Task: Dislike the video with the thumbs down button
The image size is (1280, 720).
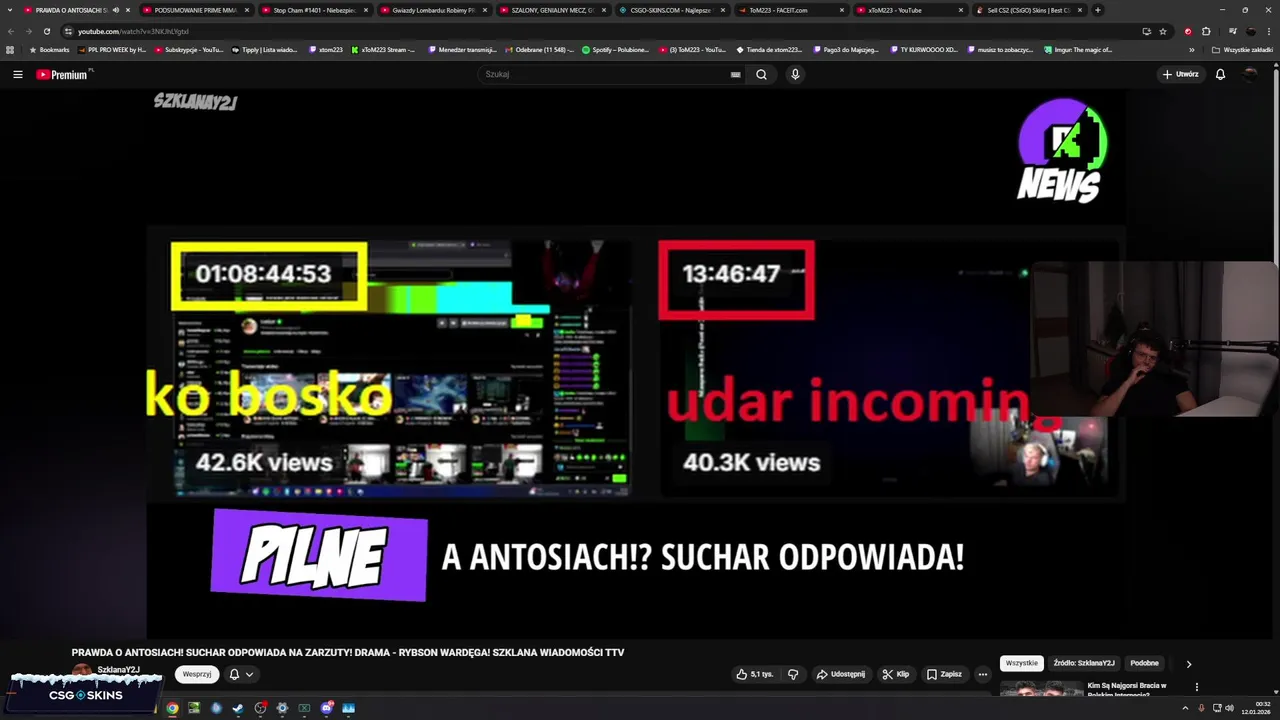Action: coord(793,674)
